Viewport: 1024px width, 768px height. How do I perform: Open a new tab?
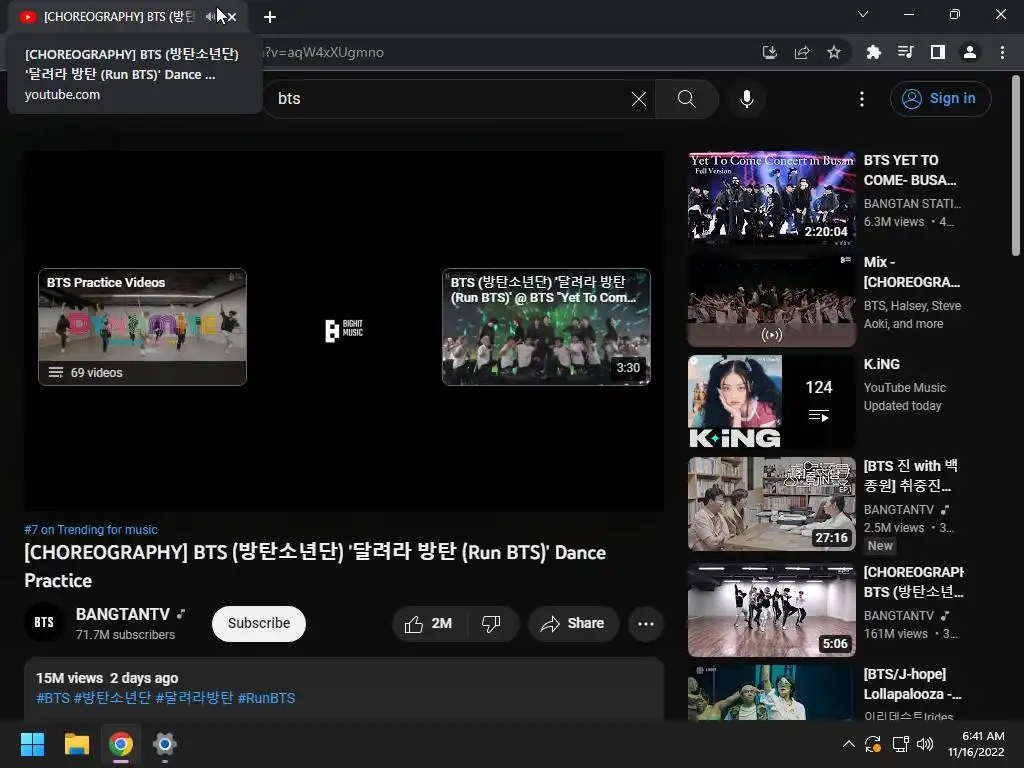point(270,17)
